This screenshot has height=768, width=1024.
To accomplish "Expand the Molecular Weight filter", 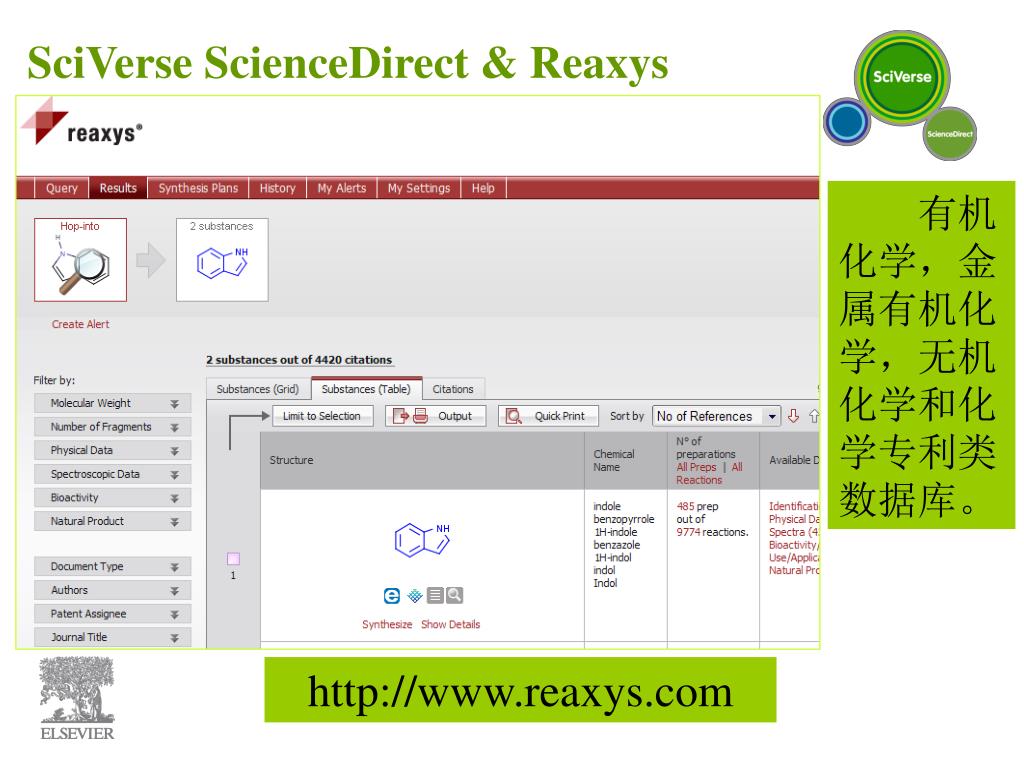I will click(112, 404).
